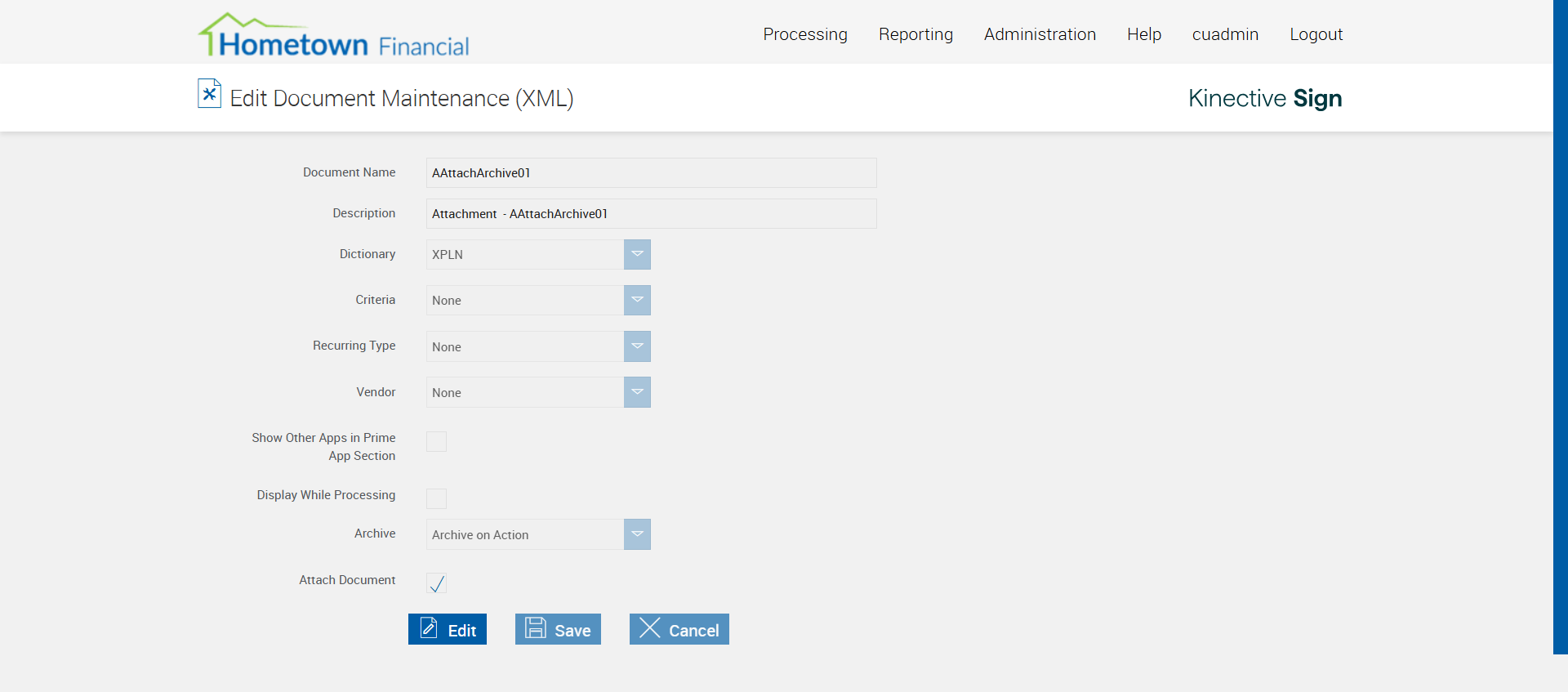Enable Display While Processing checkbox
1568x692 pixels.
(437, 498)
